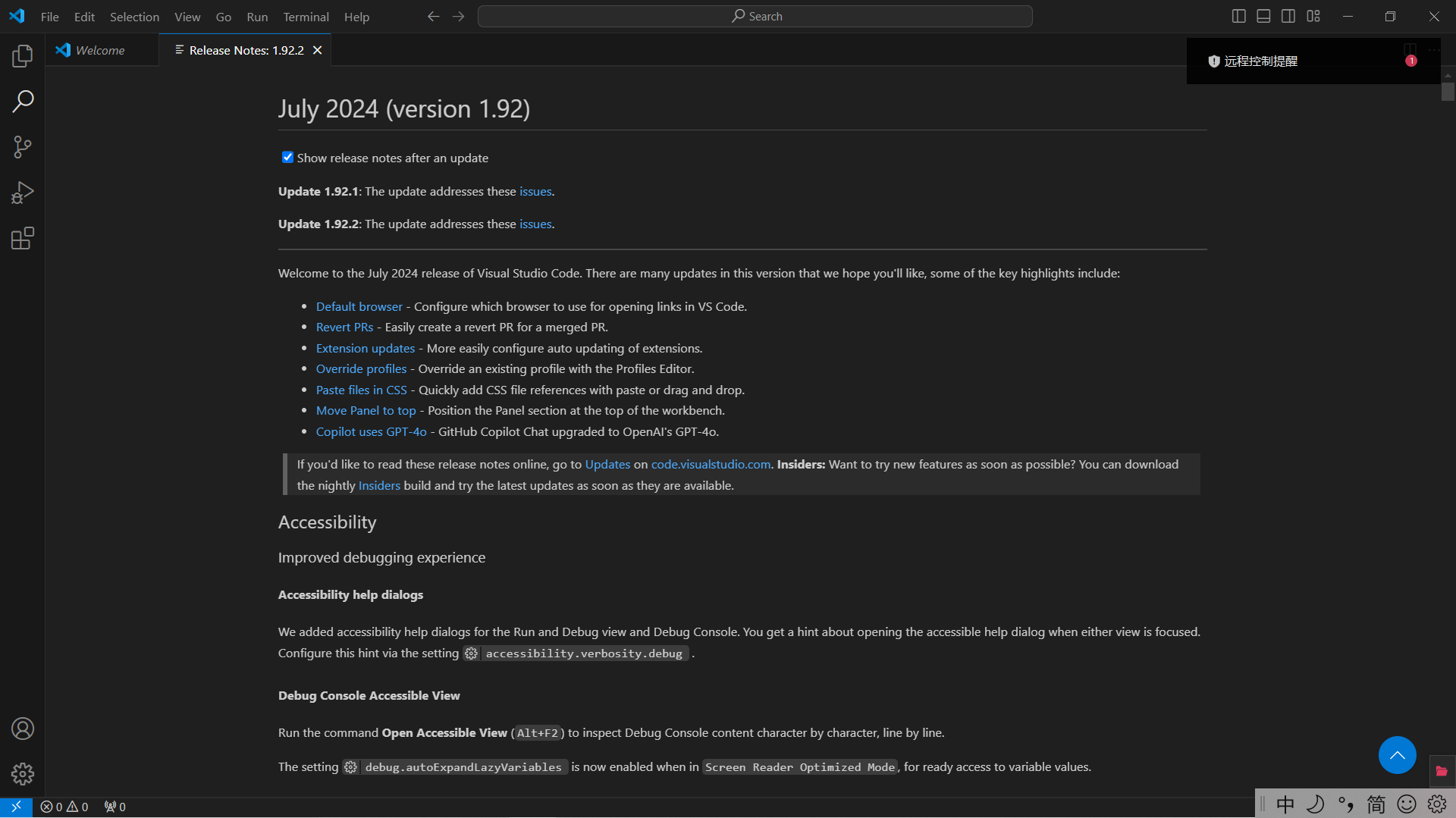Click the ports forwarded status indicator
This screenshot has width=1456, height=818.
click(115, 807)
